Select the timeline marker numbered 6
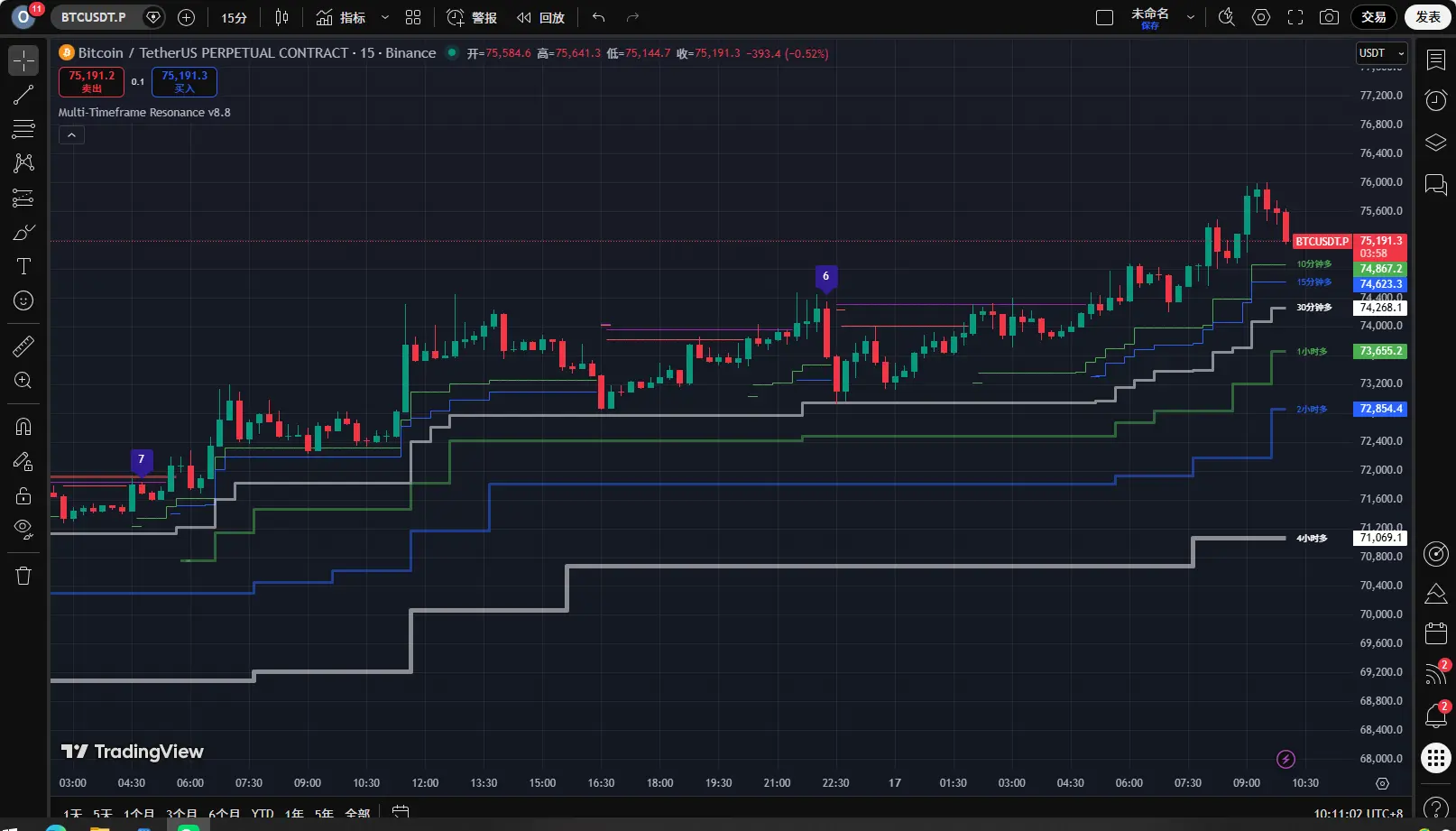This screenshot has height=831, width=1456. (825, 277)
